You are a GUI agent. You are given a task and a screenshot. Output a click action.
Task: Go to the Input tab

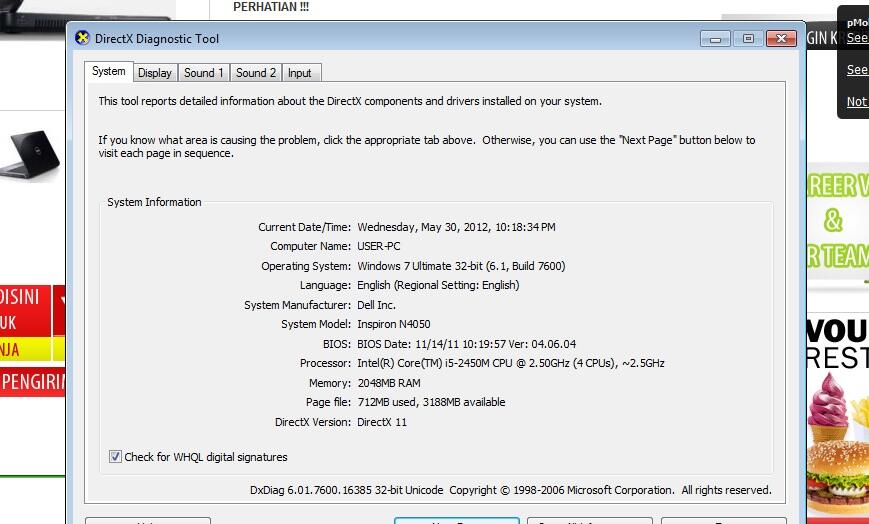coord(300,73)
